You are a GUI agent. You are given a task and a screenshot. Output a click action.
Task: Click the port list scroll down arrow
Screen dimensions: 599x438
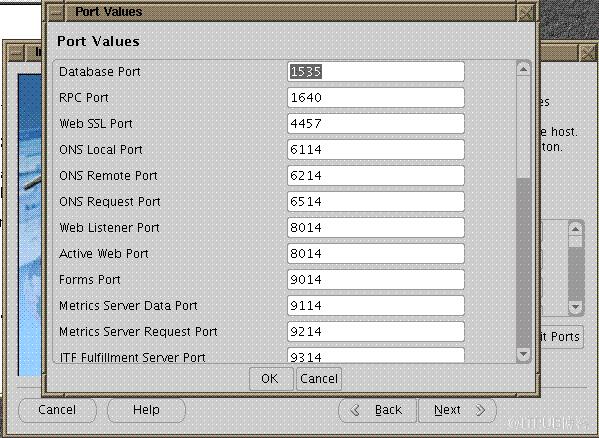[x=523, y=354]
